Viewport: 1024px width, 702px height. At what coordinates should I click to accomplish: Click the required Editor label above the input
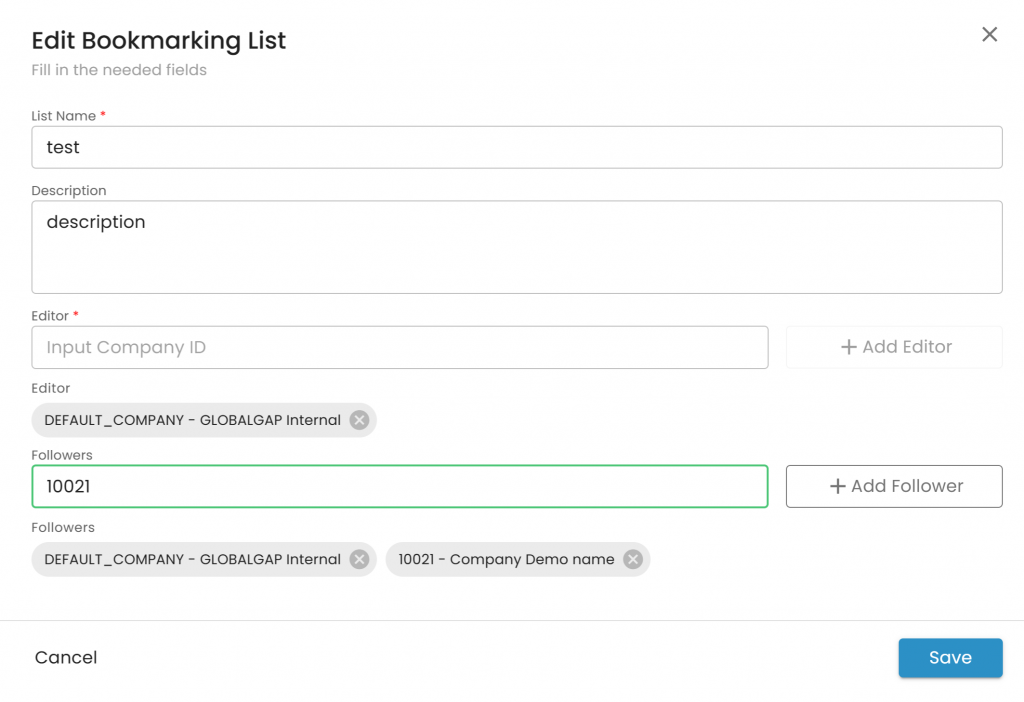(x=50, y=316)
